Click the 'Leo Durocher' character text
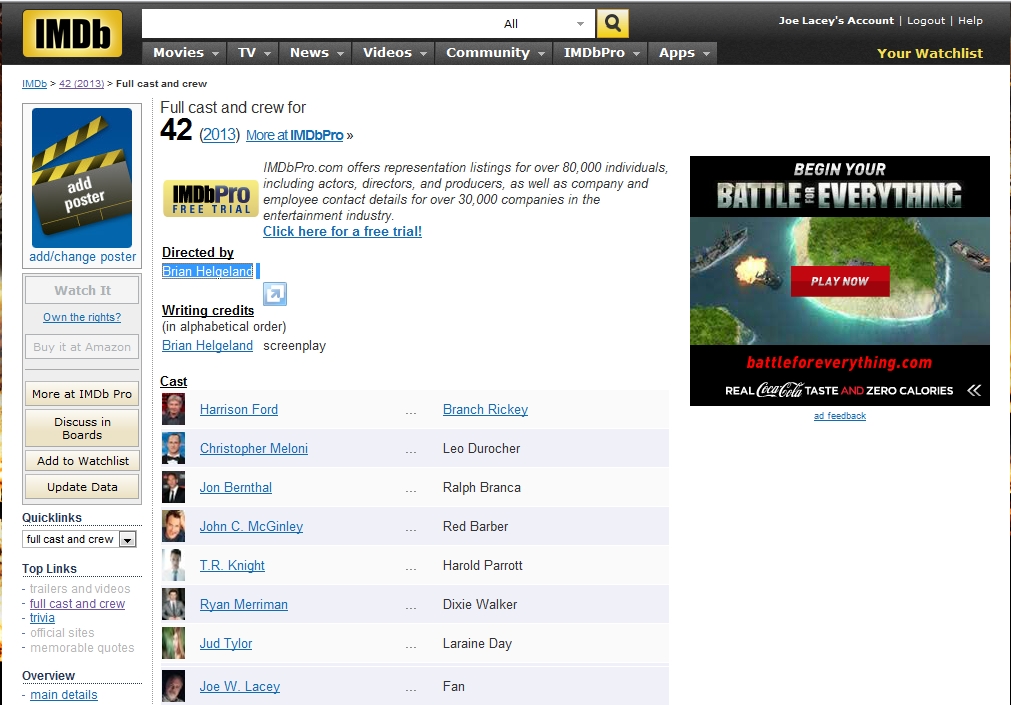Viewport: 1011px width, 705px height. pyautogui.click(x=482, y=448)
